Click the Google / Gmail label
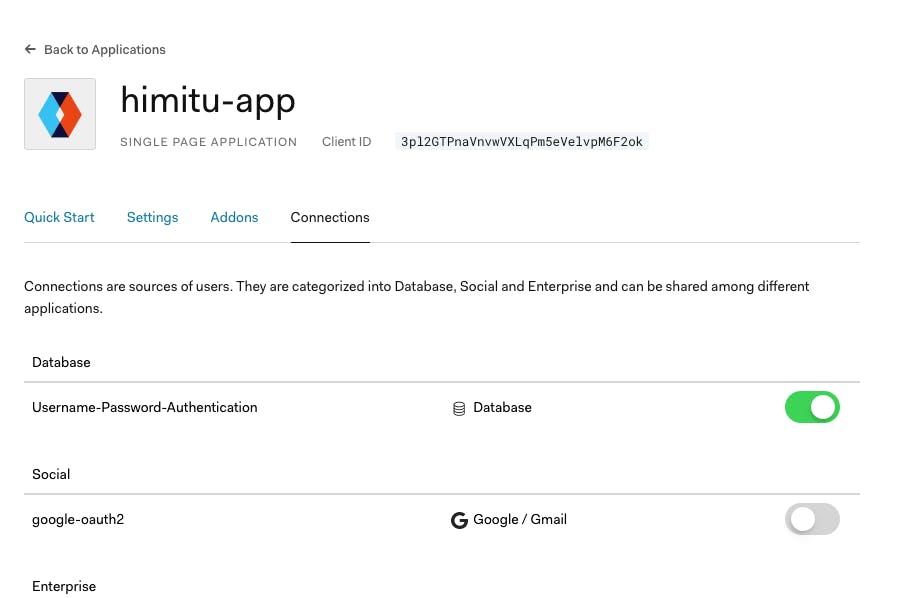Screen dimensions: 900x598 tap(520, 519)
